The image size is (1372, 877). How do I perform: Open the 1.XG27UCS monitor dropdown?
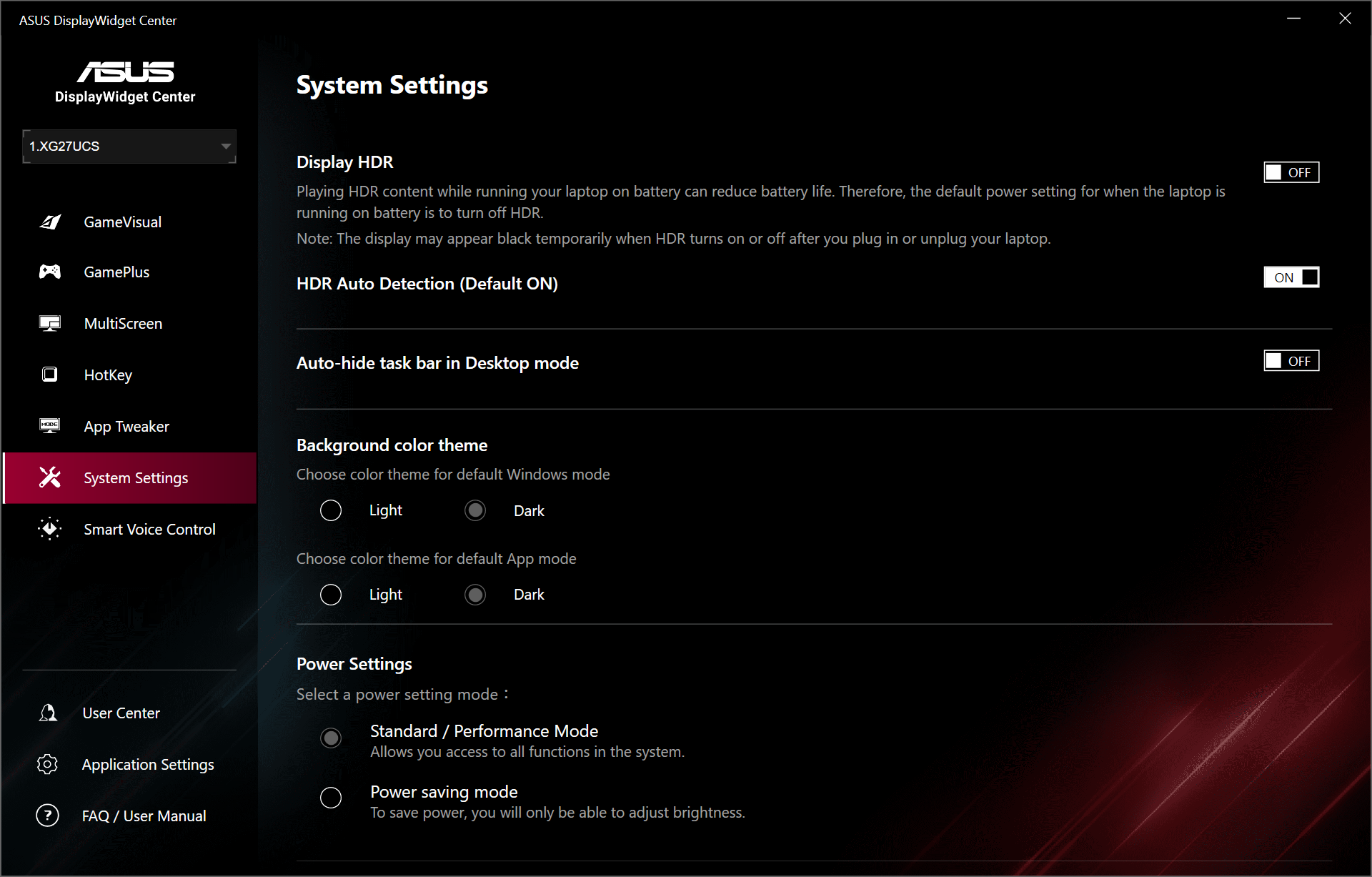(129, 147)
